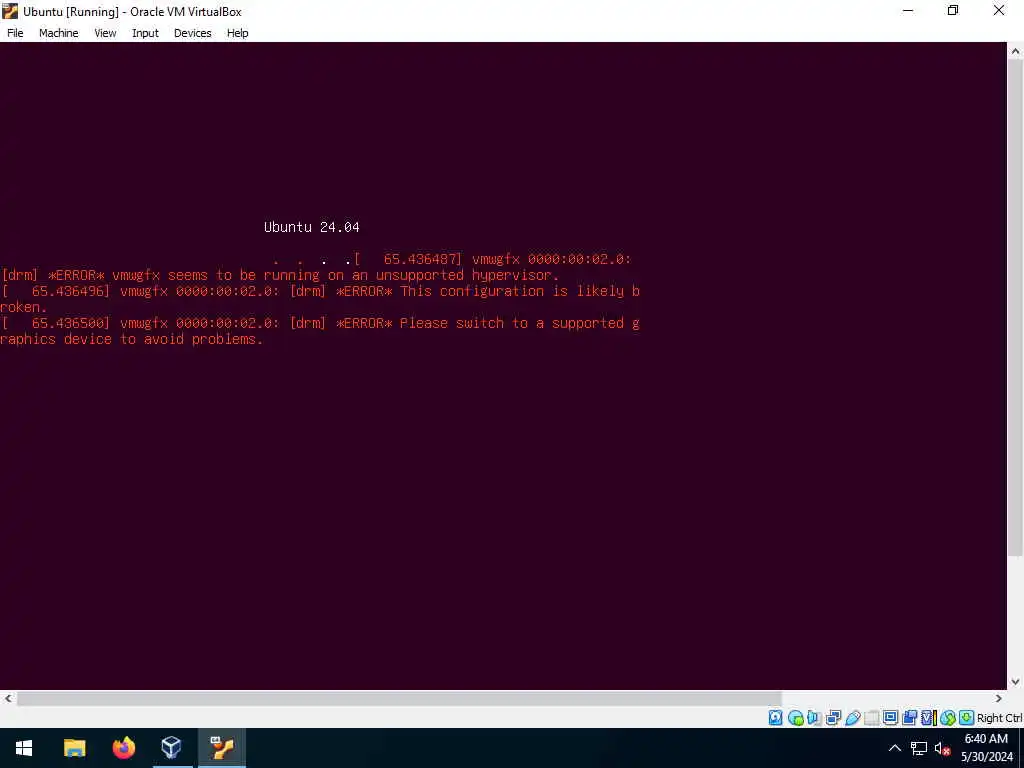This screenshot has width=1024, height=768.
Task: Open the Machine menu
Action: coord(59,33)
